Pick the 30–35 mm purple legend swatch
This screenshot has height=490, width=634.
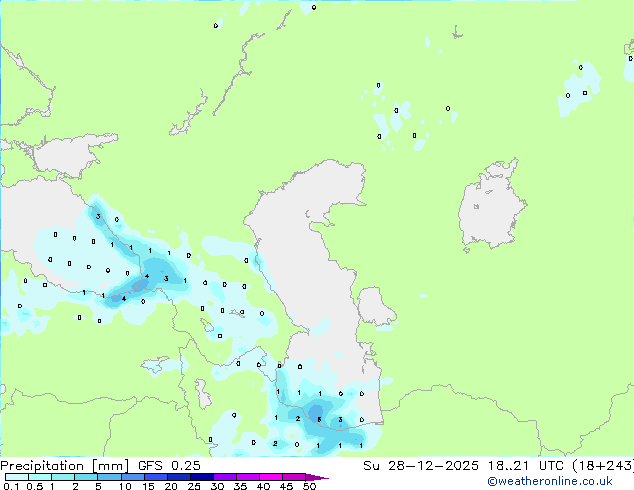(224, 477)
